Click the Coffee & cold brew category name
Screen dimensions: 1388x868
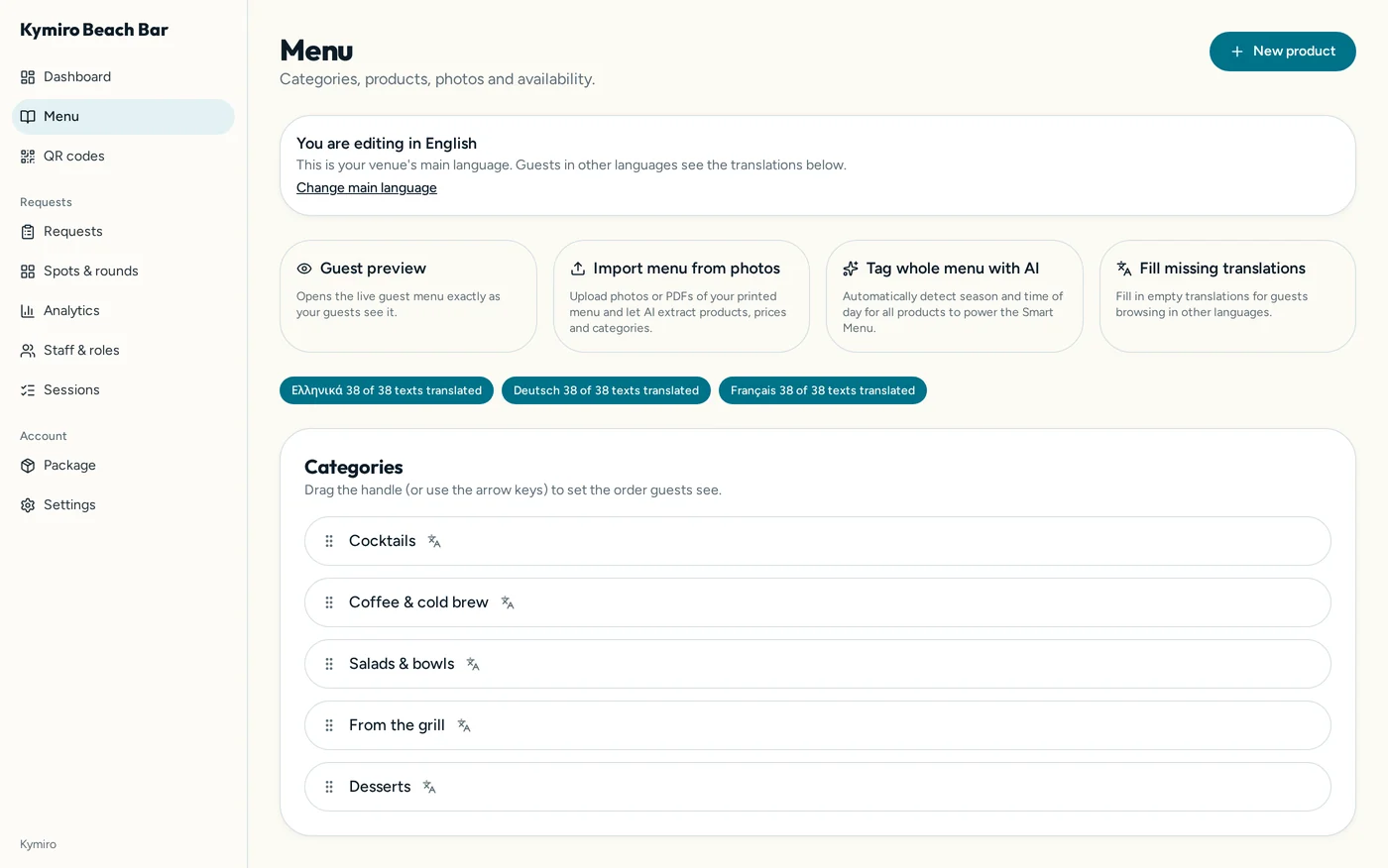[x=418, y=602]
